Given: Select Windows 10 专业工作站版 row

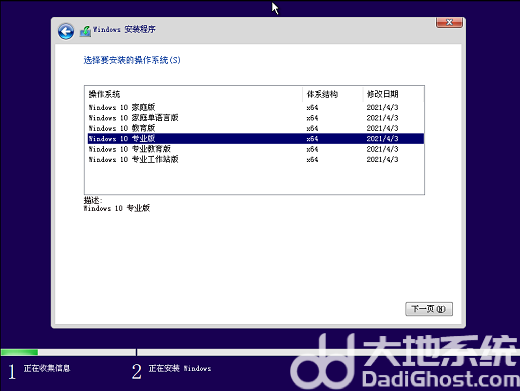Looking at the screenshot, I should coord(256,159).
